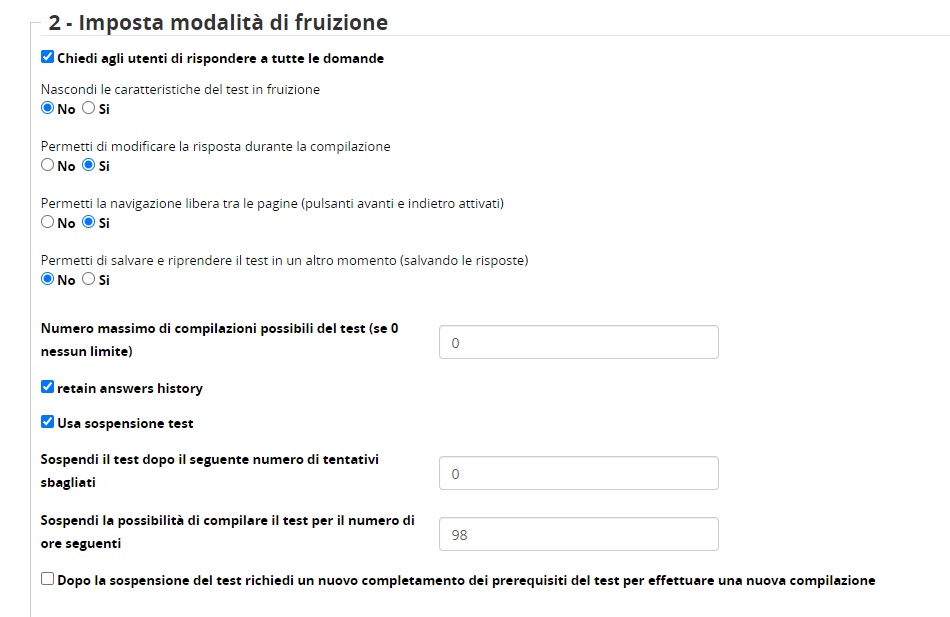
Task: Set navigazione libera tra le pagine to 'Si'
Action: click(x=88, y=222)
